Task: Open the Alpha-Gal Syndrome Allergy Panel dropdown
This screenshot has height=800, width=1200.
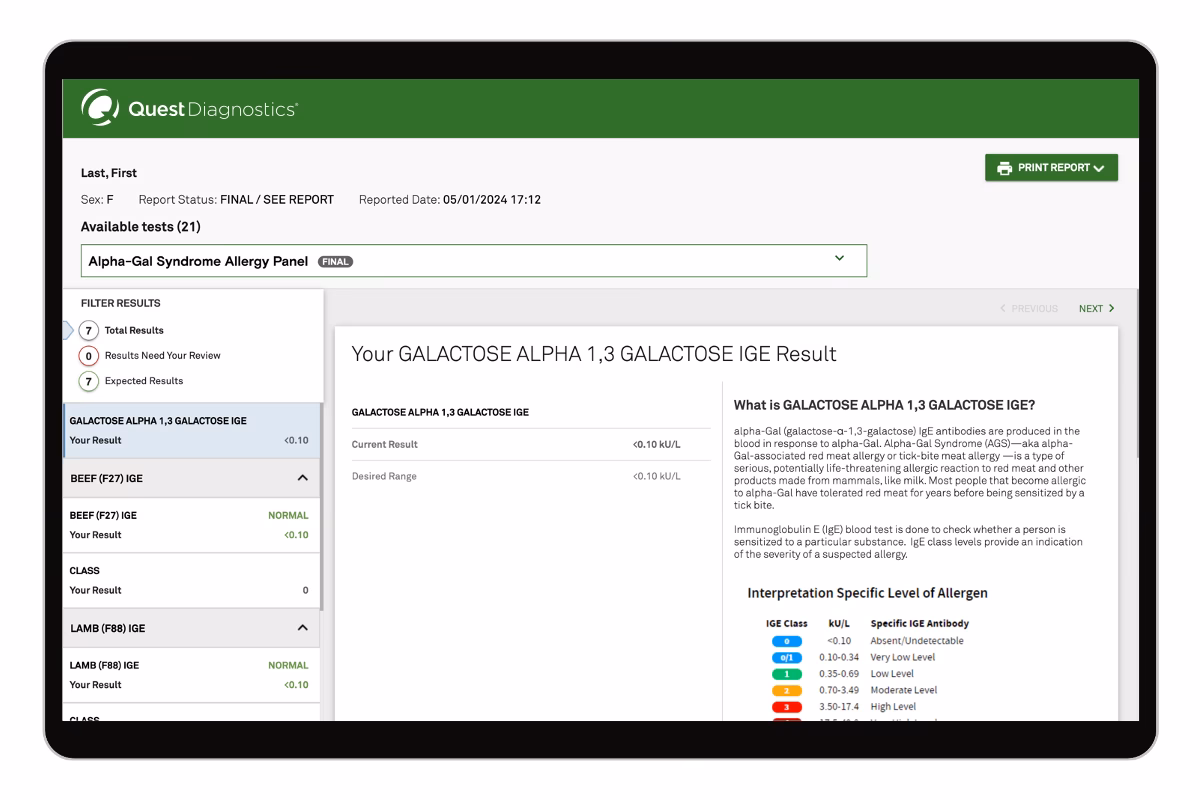Action: pos(473,261)
